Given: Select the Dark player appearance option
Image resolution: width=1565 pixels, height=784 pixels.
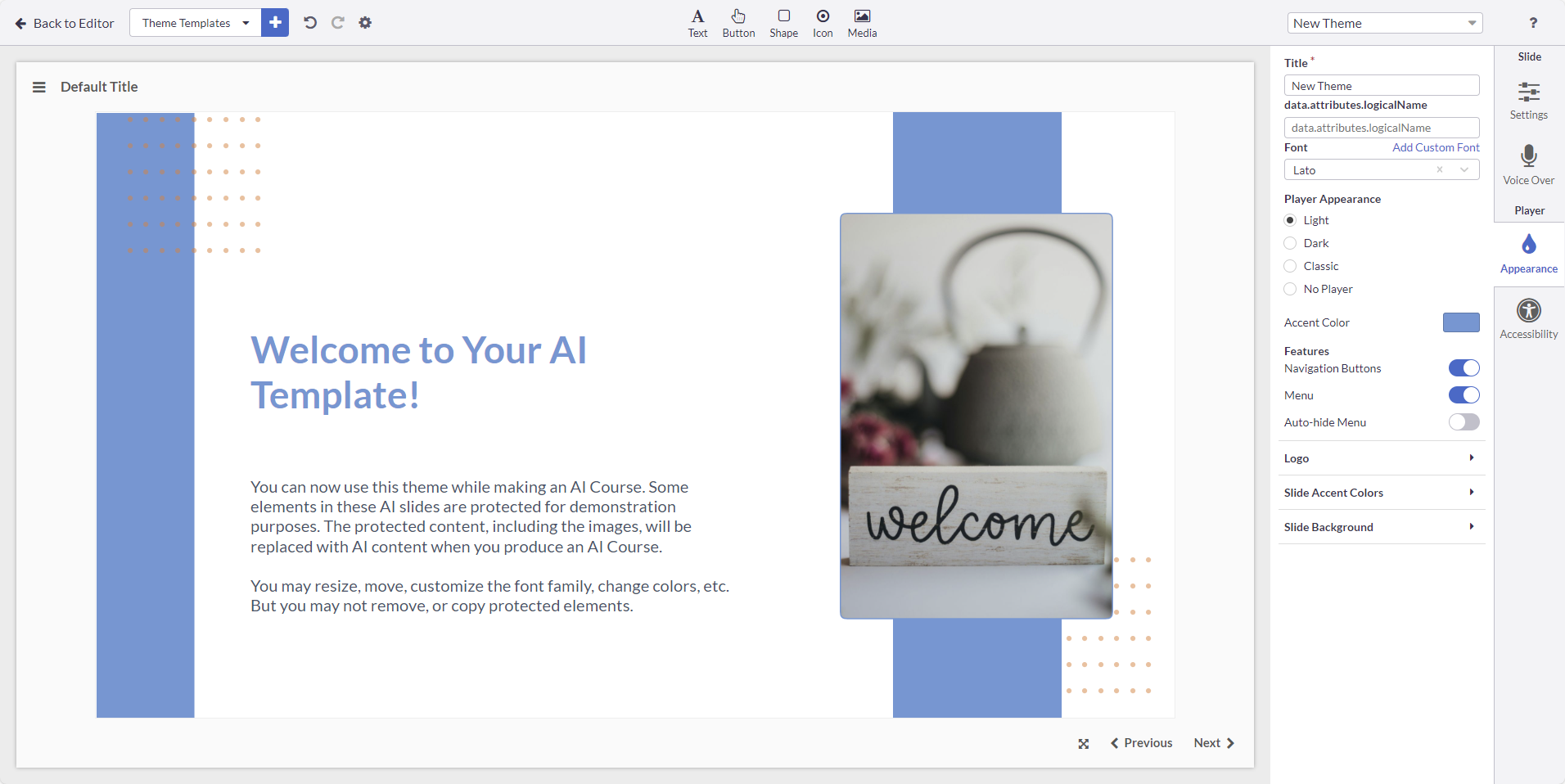Looking at the screenshot, I should point(1290,242).
